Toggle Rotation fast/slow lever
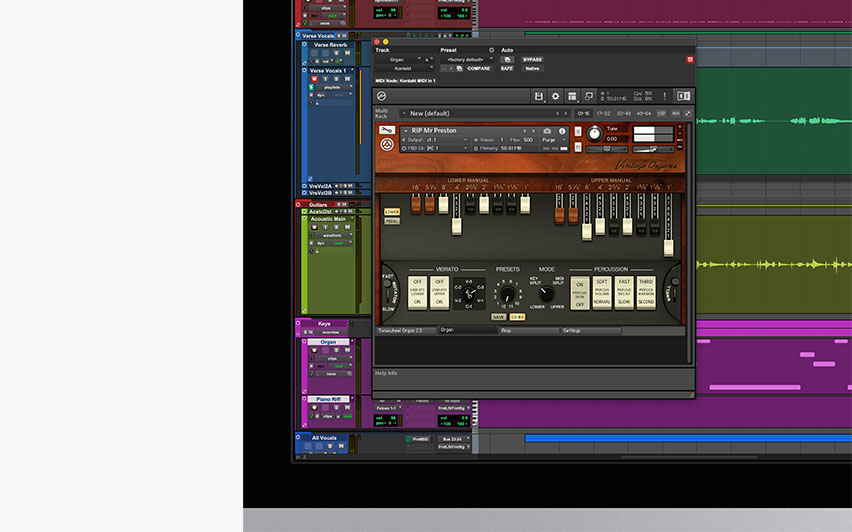Image resolution: width=852 pixels, height=532 pixels. [x=388, y=292]
